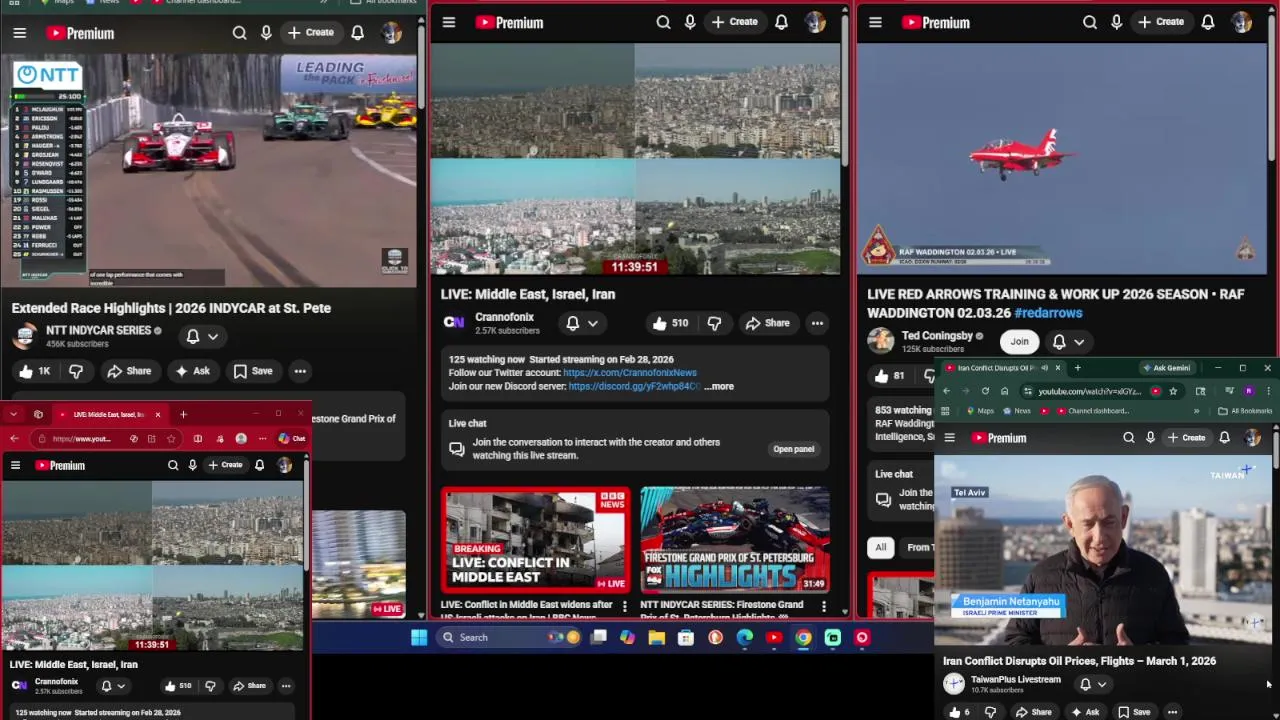
Task: Go back in the Chrome TaiwanPlus window
Action: coord(946,391)
